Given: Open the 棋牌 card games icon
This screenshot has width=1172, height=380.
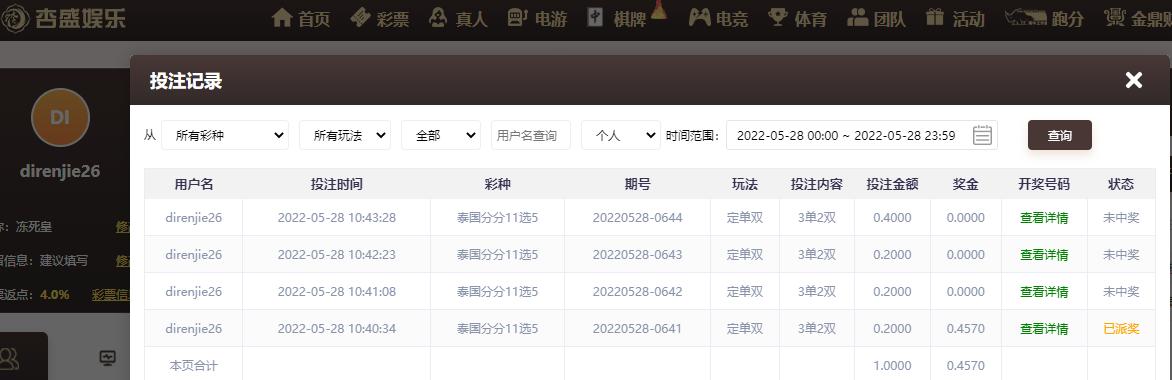Looking at the screenshot, I should tap(596, 18).
